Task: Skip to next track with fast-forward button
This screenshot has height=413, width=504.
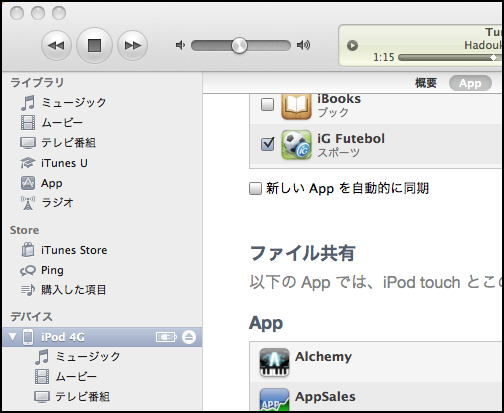Action: (x=133, y=45)
